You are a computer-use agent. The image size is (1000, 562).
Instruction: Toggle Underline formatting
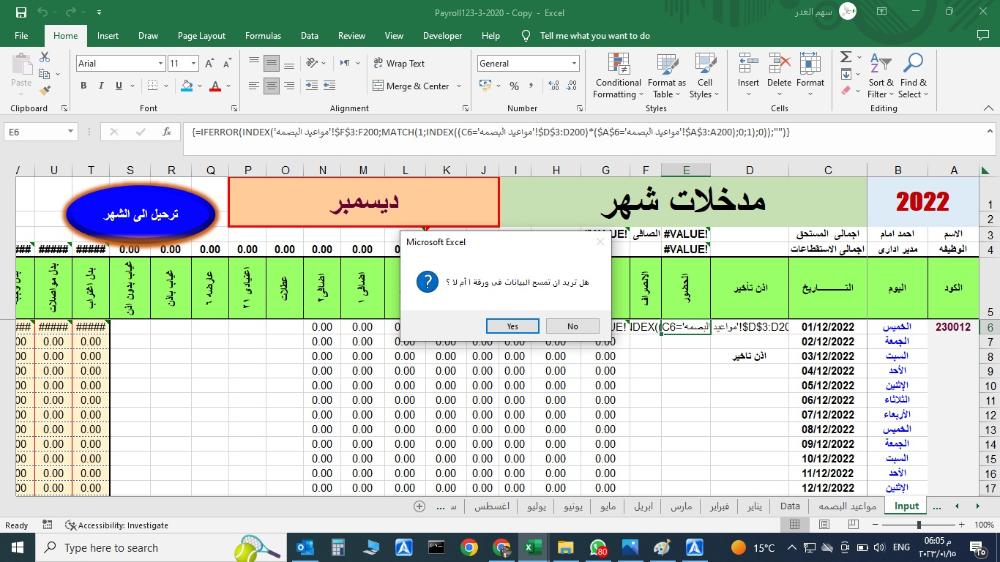[x=119, y=85]
